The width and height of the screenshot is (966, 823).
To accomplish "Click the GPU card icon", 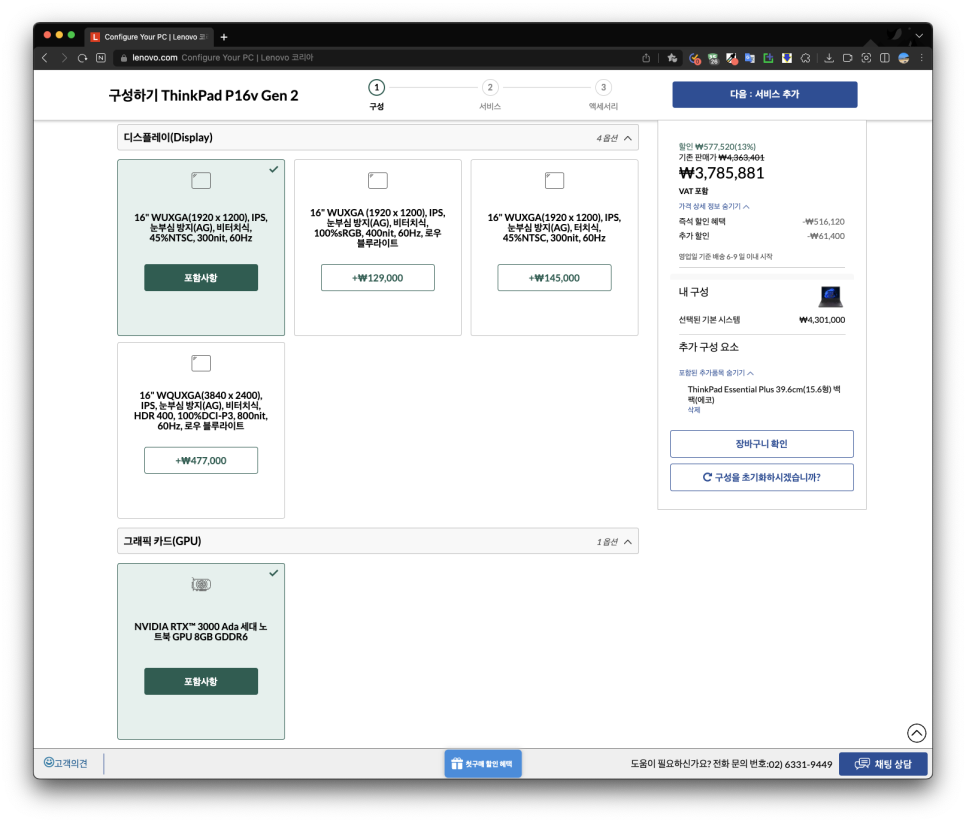I will click(x=201, y=584).
